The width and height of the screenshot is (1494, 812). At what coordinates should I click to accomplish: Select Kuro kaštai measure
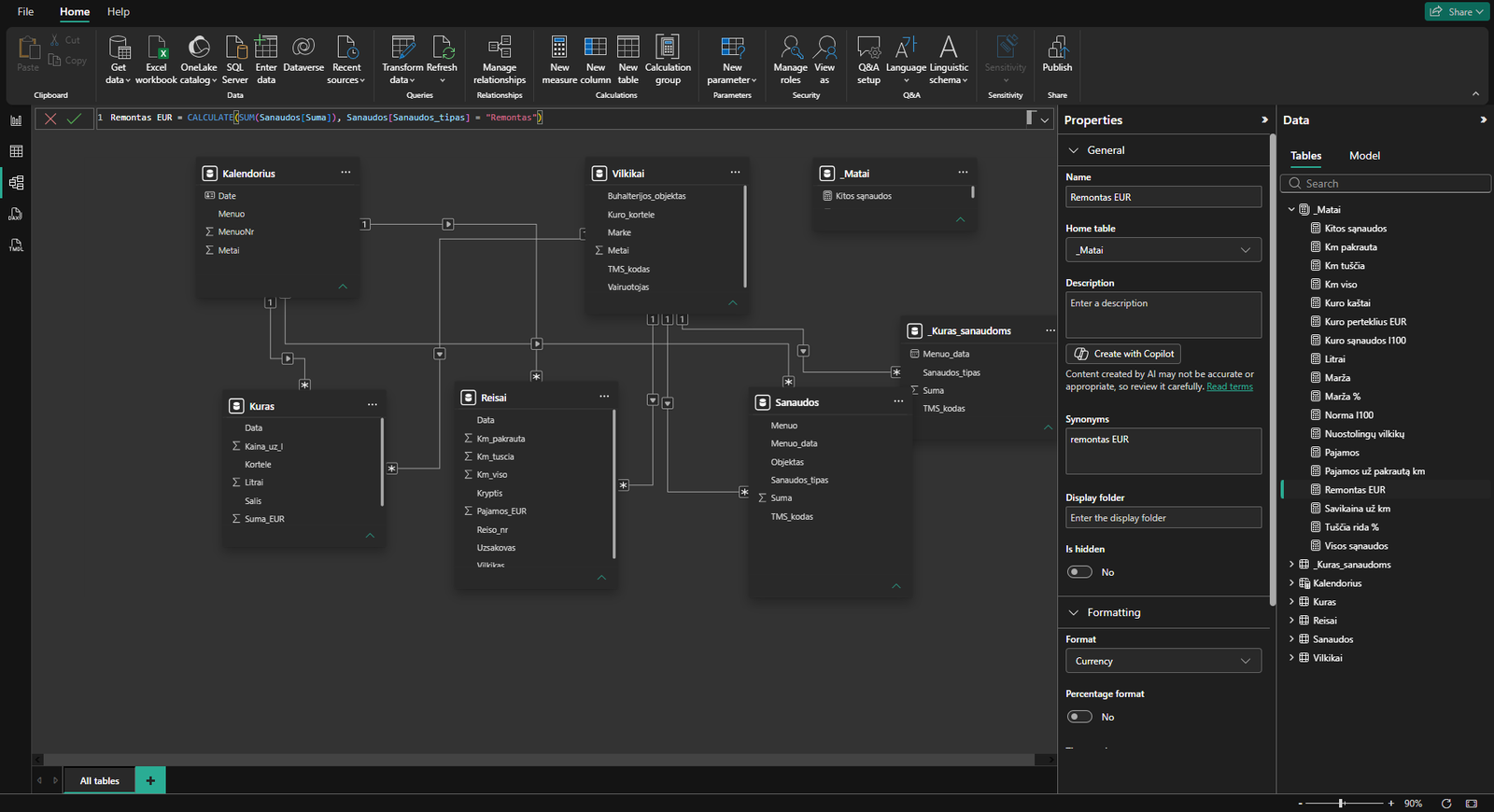tap(1347, 303)
